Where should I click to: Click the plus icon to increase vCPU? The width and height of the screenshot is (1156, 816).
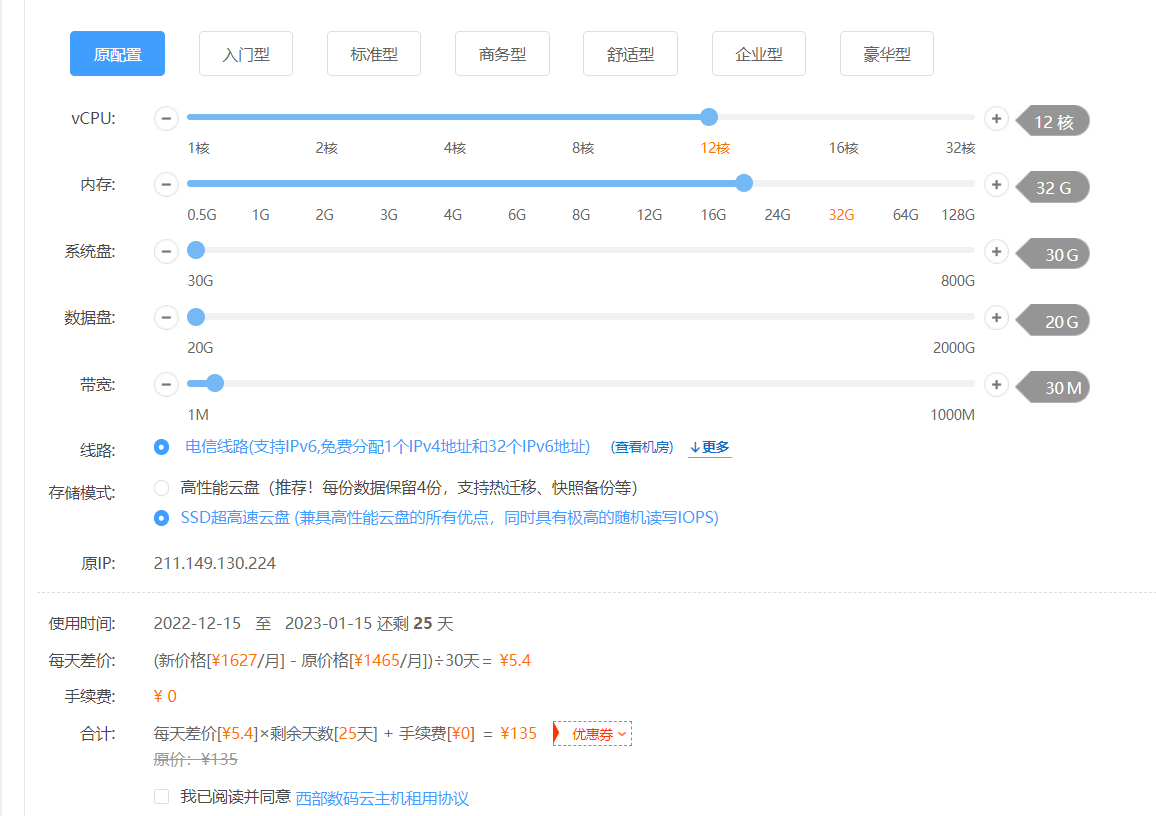996,119
